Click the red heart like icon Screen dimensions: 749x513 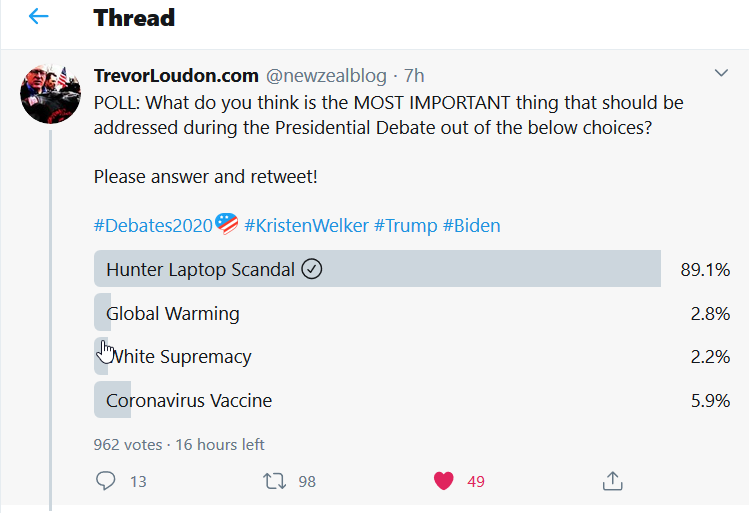444,481
